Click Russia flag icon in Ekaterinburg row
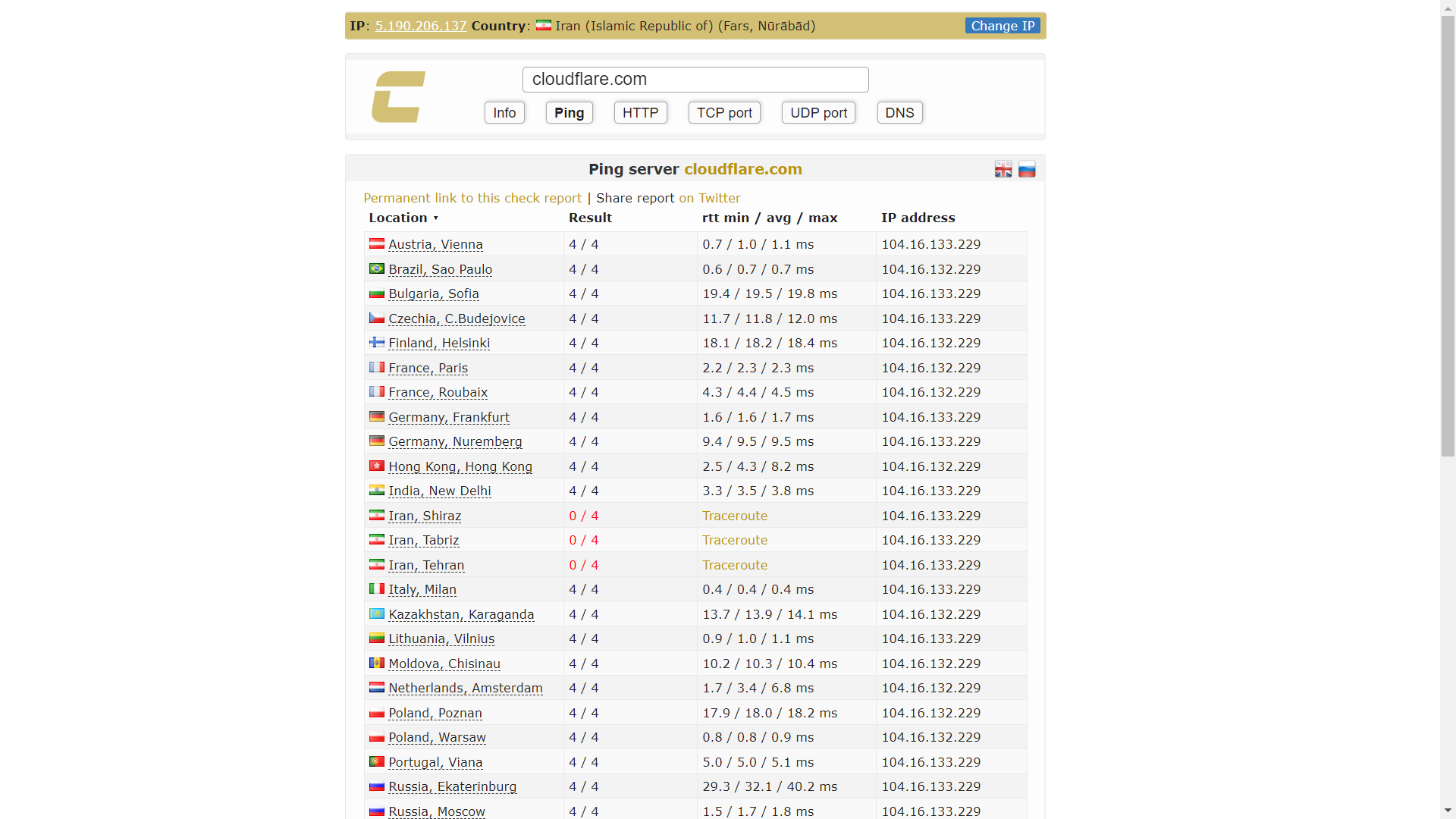The image size is (1456, 819). 377,786
